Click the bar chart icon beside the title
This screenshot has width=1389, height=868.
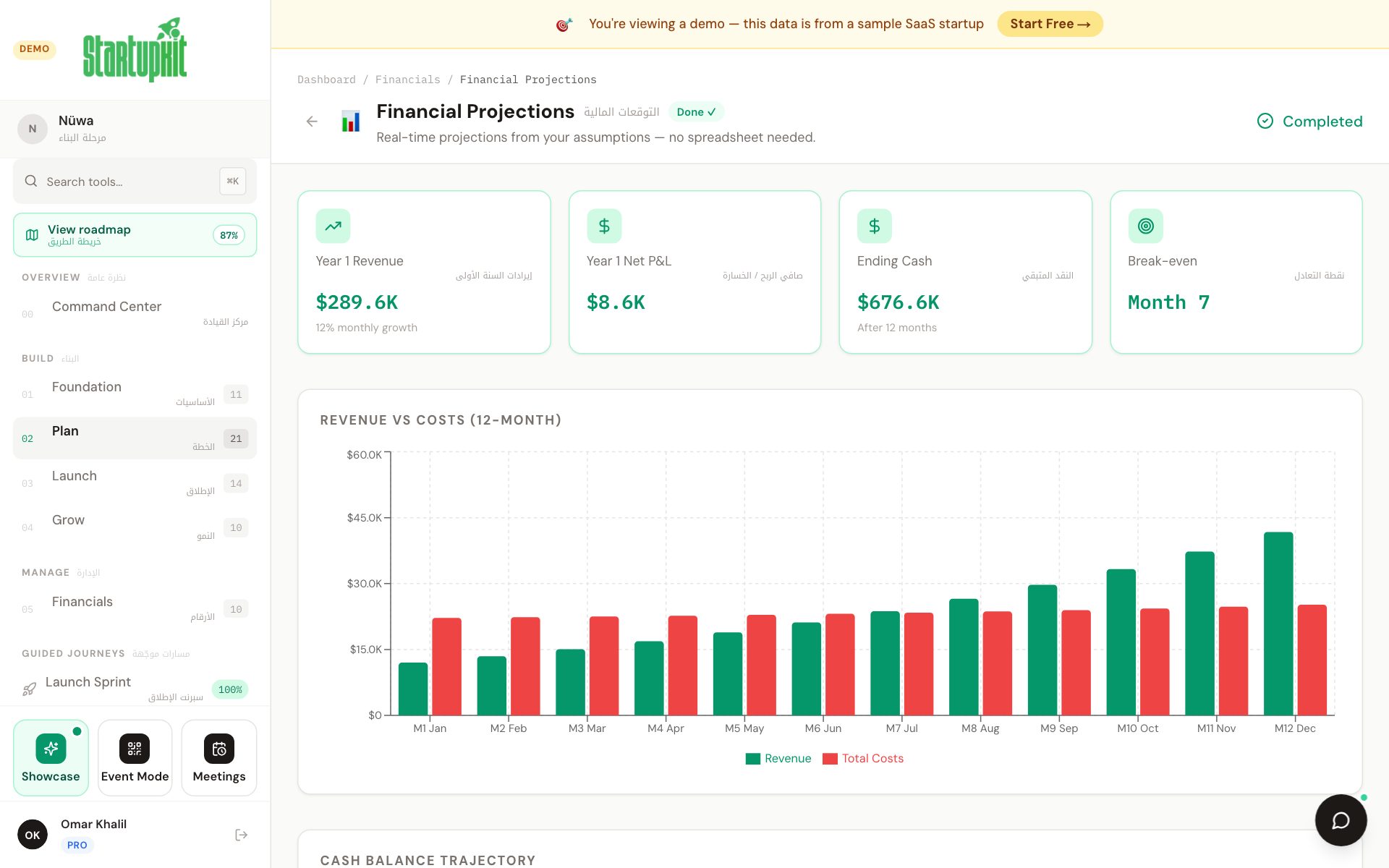click(351, 122)
